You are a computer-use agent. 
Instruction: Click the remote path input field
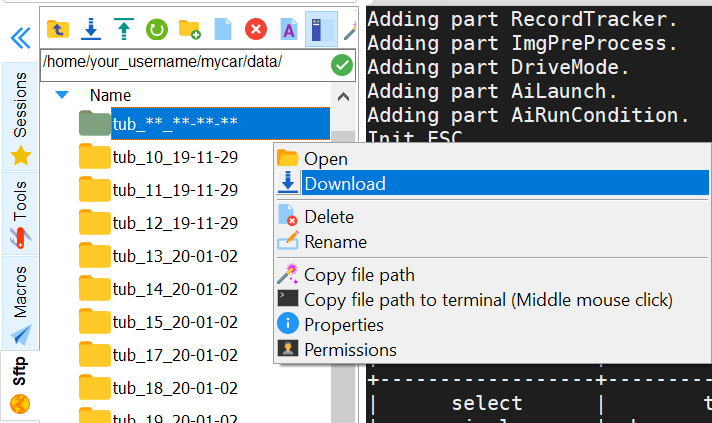tap(185, 64)
